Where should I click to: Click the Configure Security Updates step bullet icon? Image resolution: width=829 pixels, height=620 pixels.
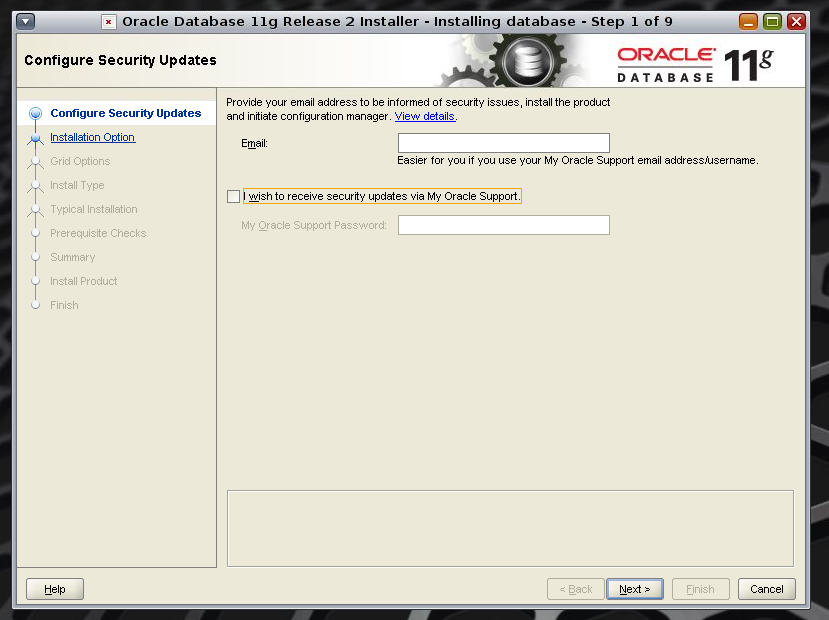[x=35, y=113]
